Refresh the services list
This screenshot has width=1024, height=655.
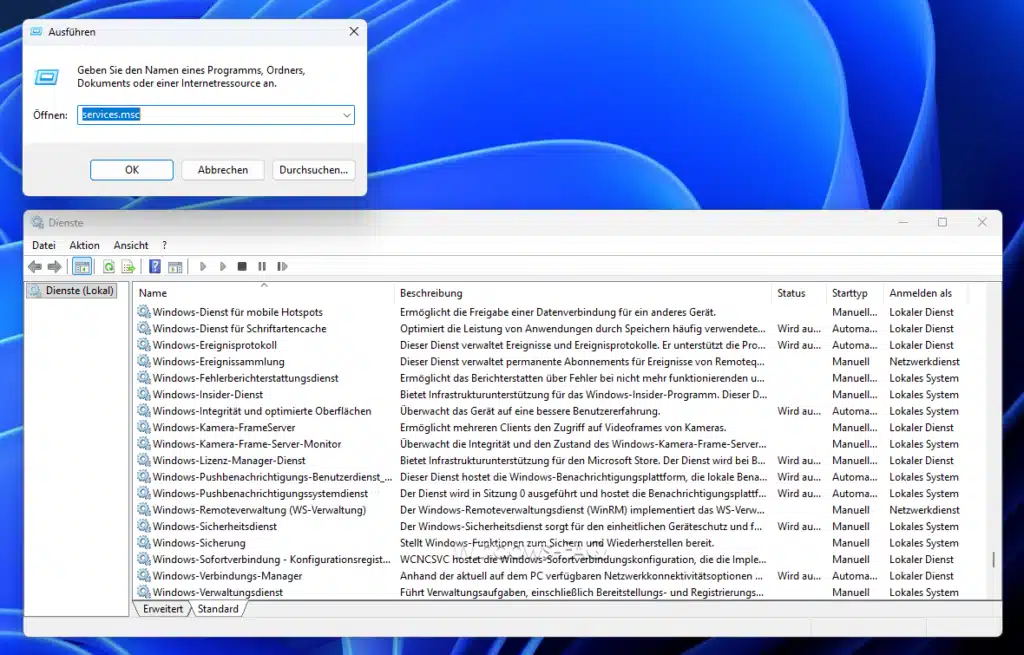click(x=108, y=266)
